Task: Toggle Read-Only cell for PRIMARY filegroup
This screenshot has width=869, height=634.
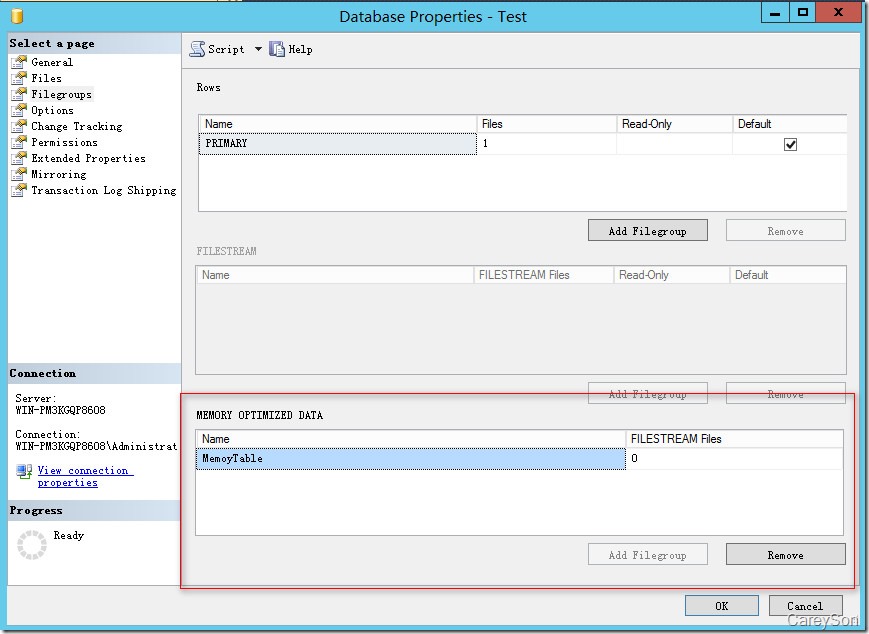Action: (x=674, y=144)
